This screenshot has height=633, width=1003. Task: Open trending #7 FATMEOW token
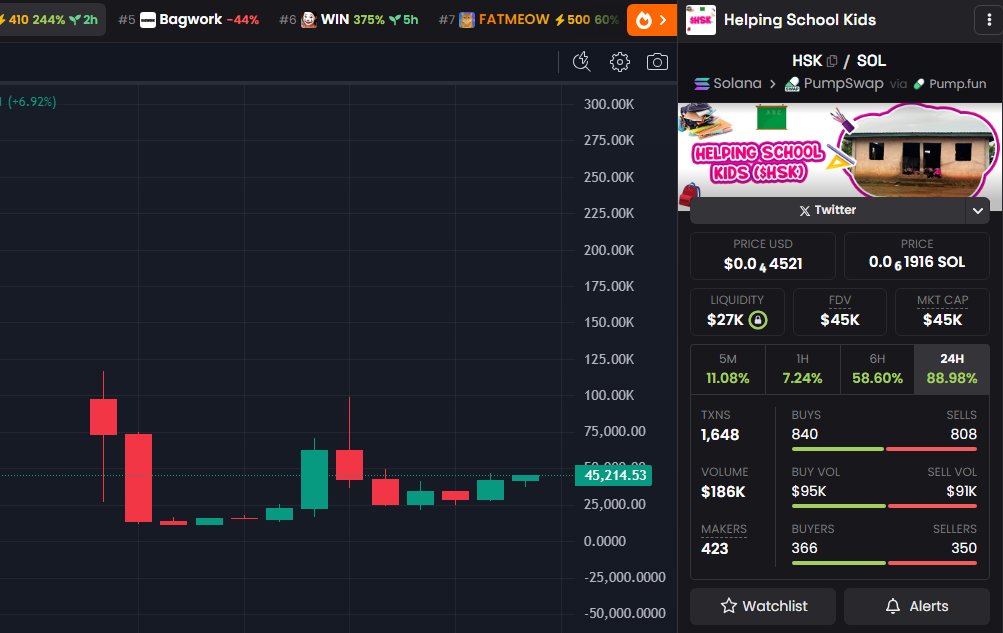click(x=528, y=20)
